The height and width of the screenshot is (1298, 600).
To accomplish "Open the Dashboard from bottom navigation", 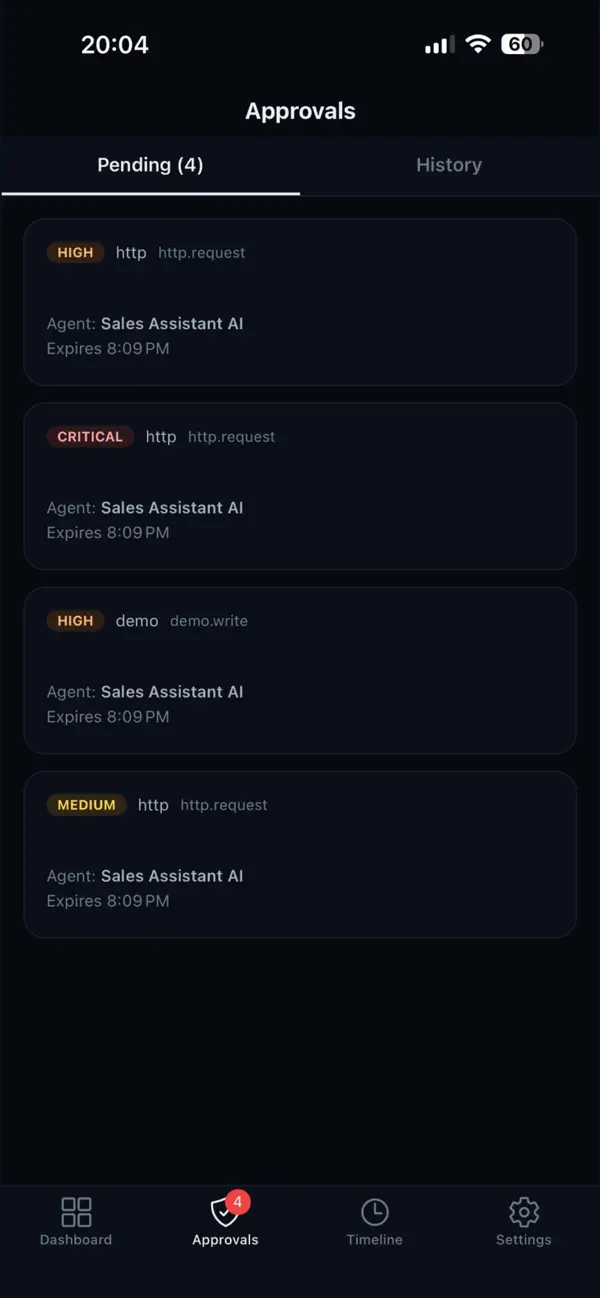I will 75,1220.
